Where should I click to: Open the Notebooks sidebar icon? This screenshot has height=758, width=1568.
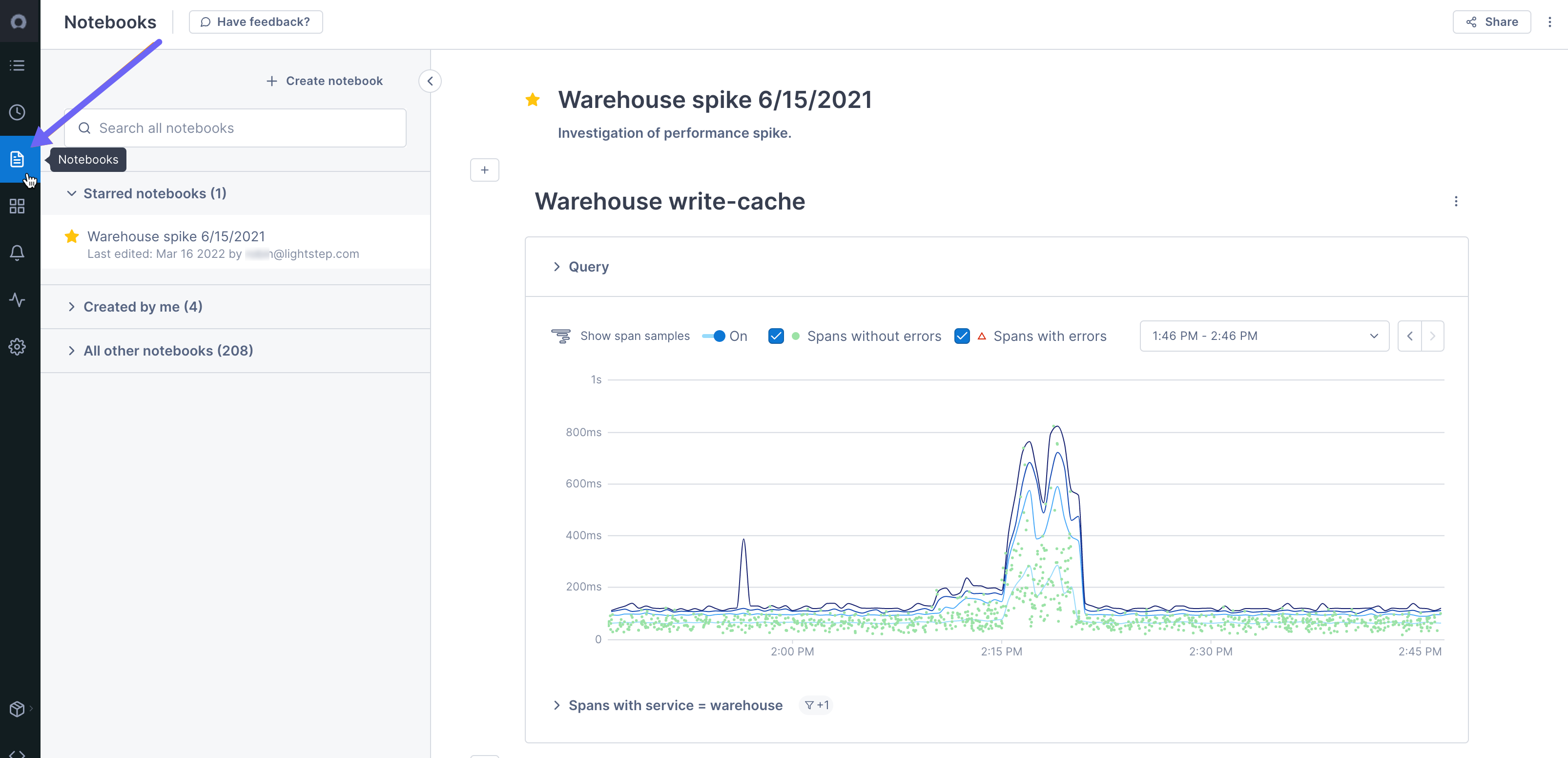tap(17, 160)
